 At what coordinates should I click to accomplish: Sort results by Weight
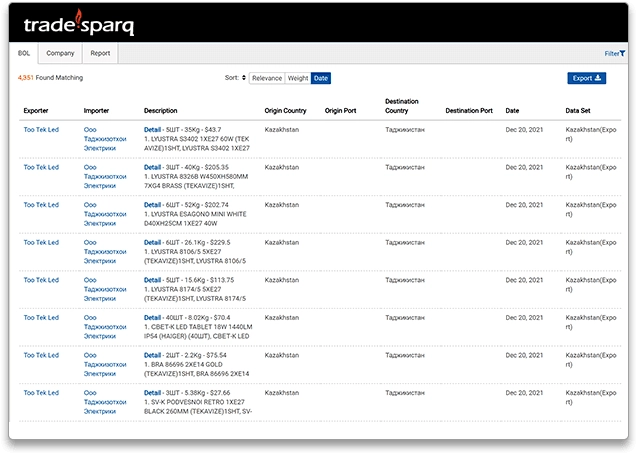(x=298, y=78)
